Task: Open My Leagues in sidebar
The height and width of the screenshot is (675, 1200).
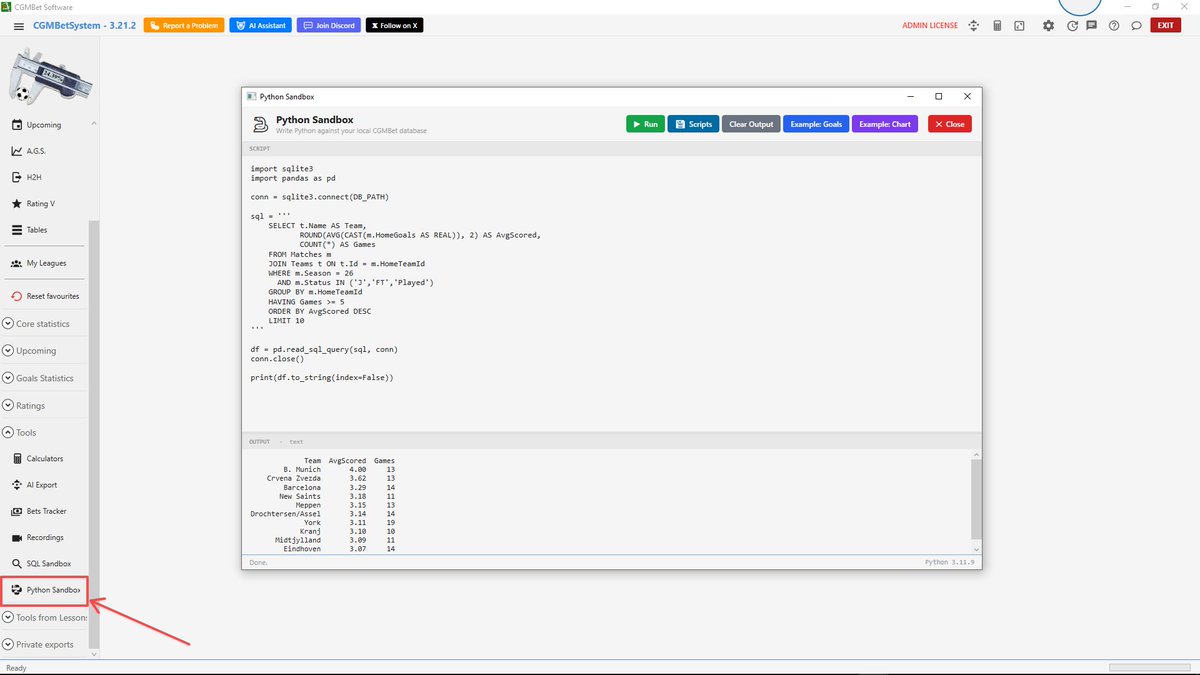Action: point(44,263)
